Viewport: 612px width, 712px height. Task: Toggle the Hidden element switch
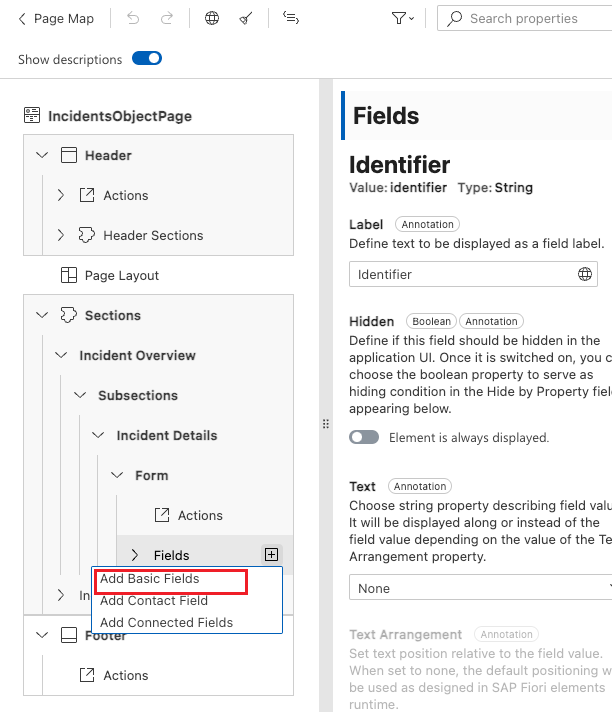click(x=364, y=437)
